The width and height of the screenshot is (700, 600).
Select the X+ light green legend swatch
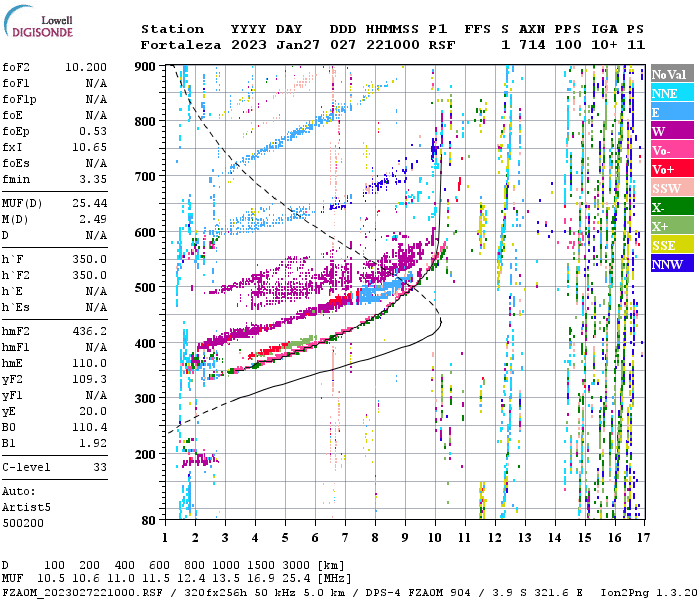pyautogui.click(x=672, y=225)
